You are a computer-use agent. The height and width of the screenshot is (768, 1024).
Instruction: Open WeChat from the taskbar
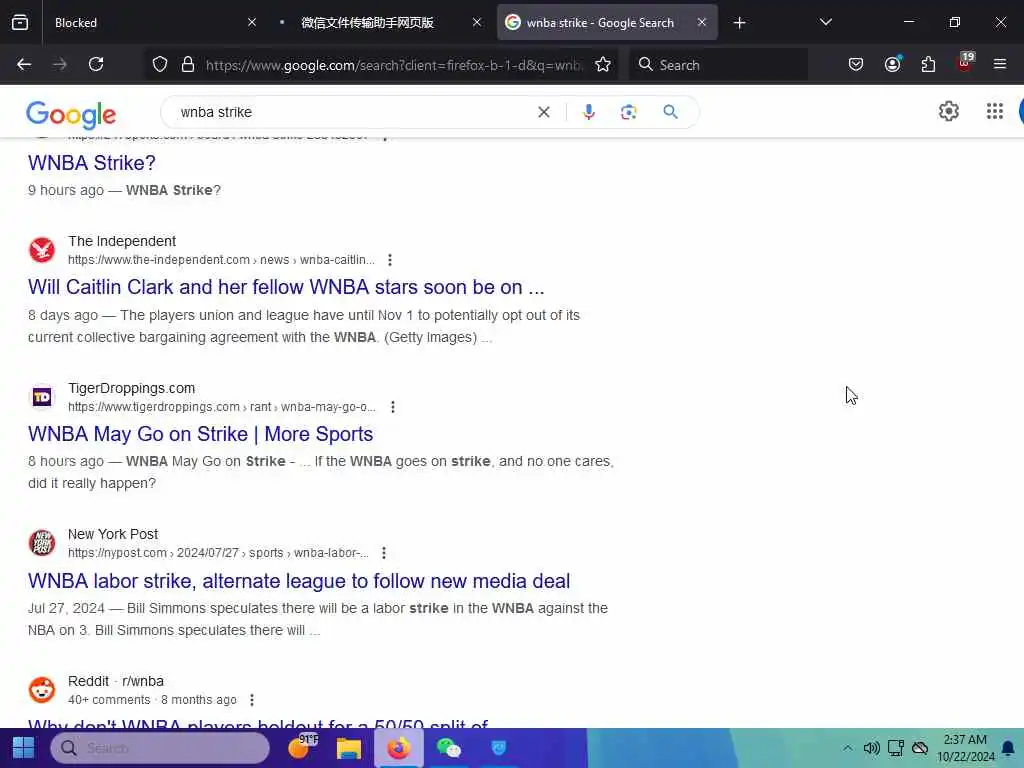449,748
